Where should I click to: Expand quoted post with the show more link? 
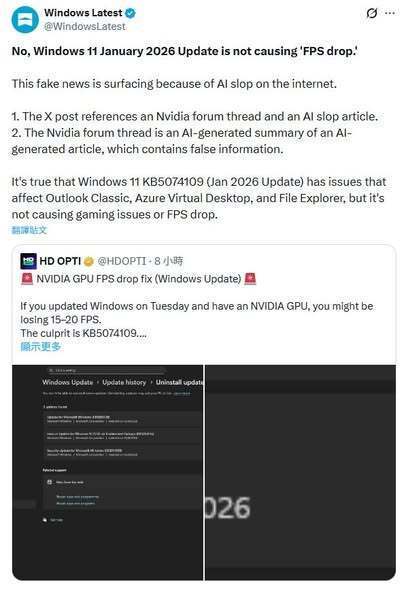pos(41,347)
